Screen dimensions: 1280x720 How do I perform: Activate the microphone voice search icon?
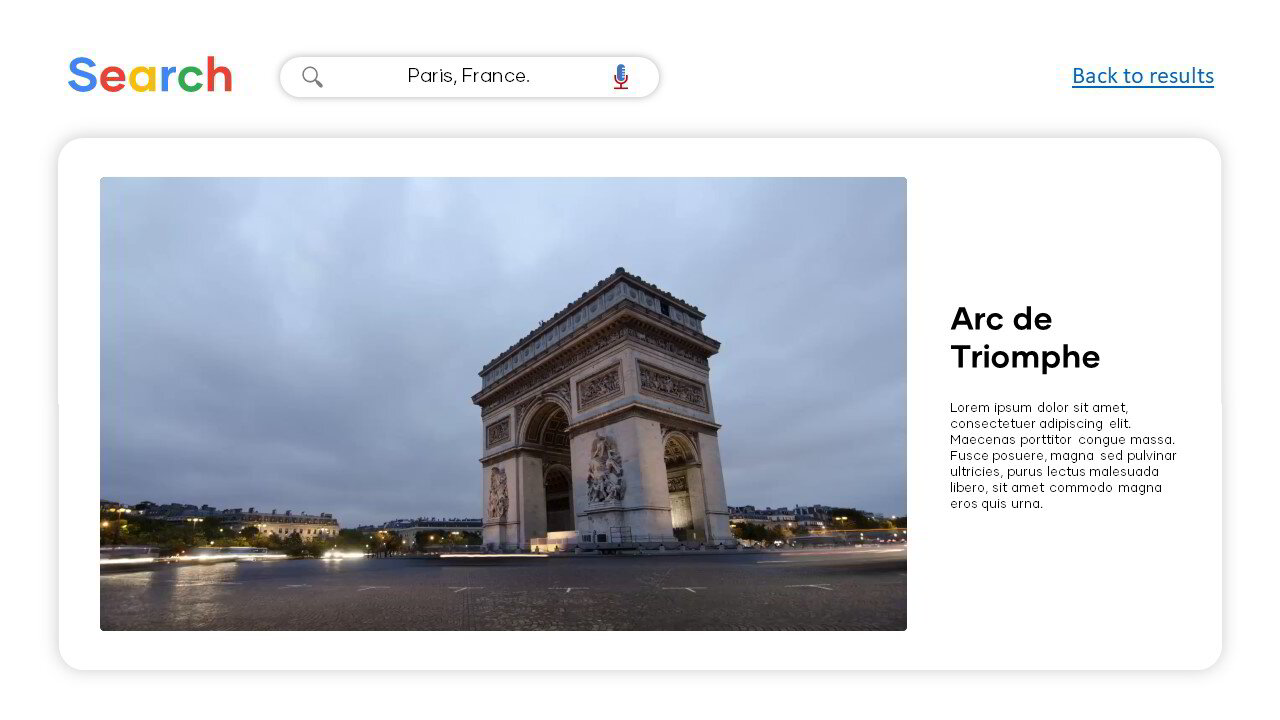click(621, 77)
